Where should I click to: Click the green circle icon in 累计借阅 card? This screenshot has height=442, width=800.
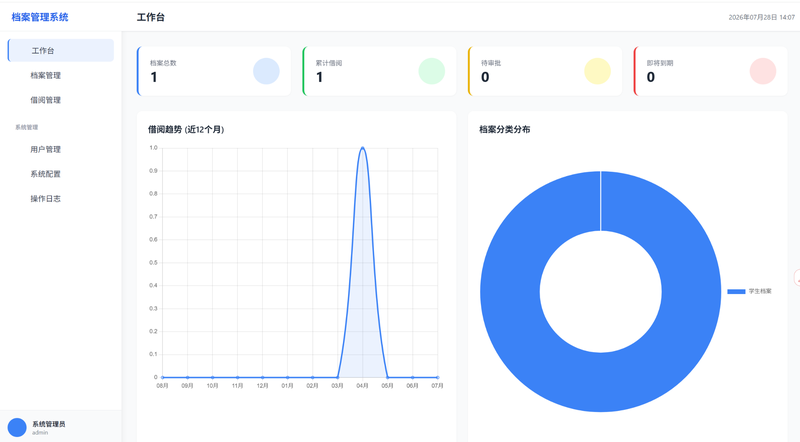tap(432, 71)
